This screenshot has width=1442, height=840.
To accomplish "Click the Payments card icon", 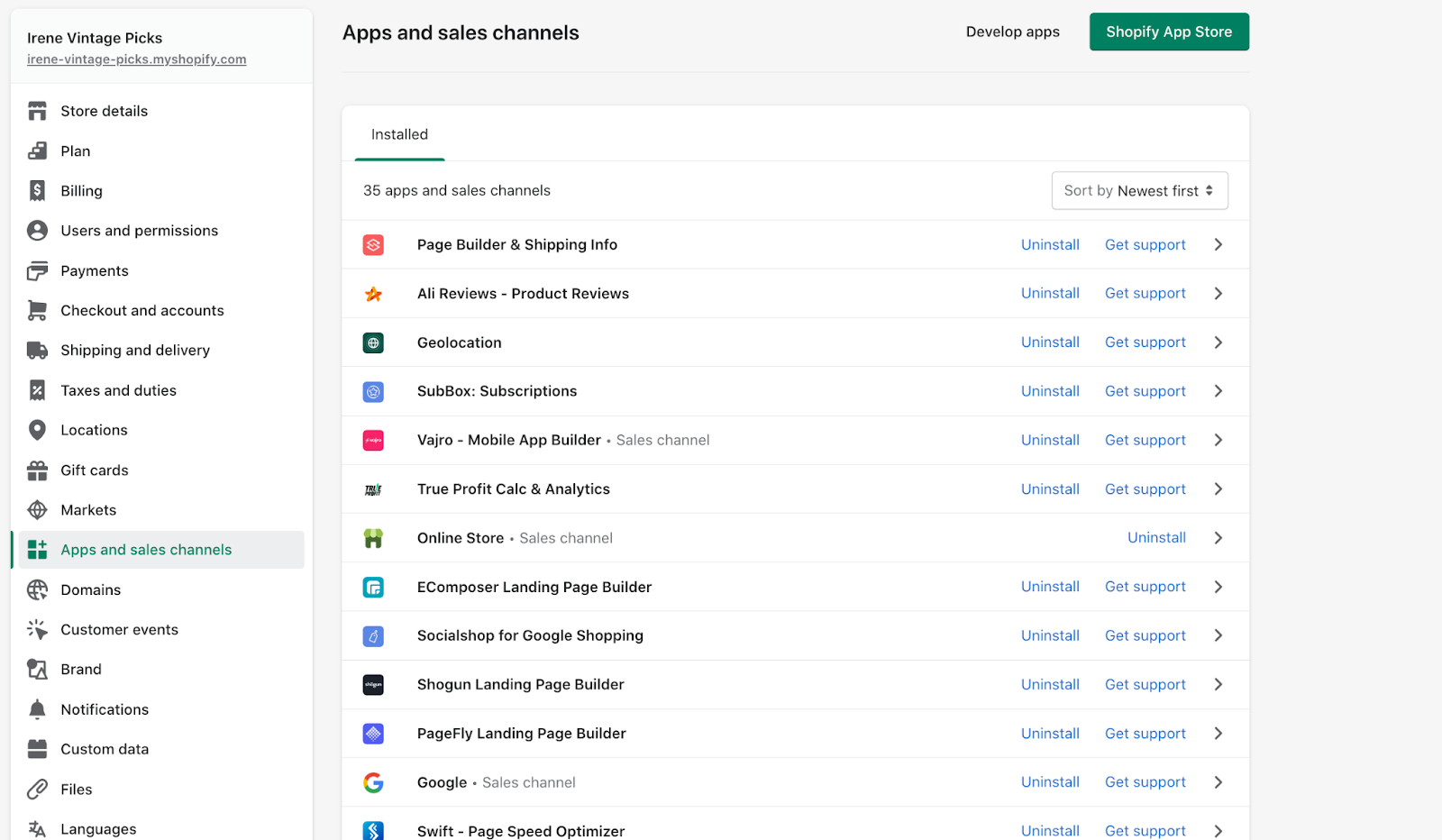I will [37, 270].
